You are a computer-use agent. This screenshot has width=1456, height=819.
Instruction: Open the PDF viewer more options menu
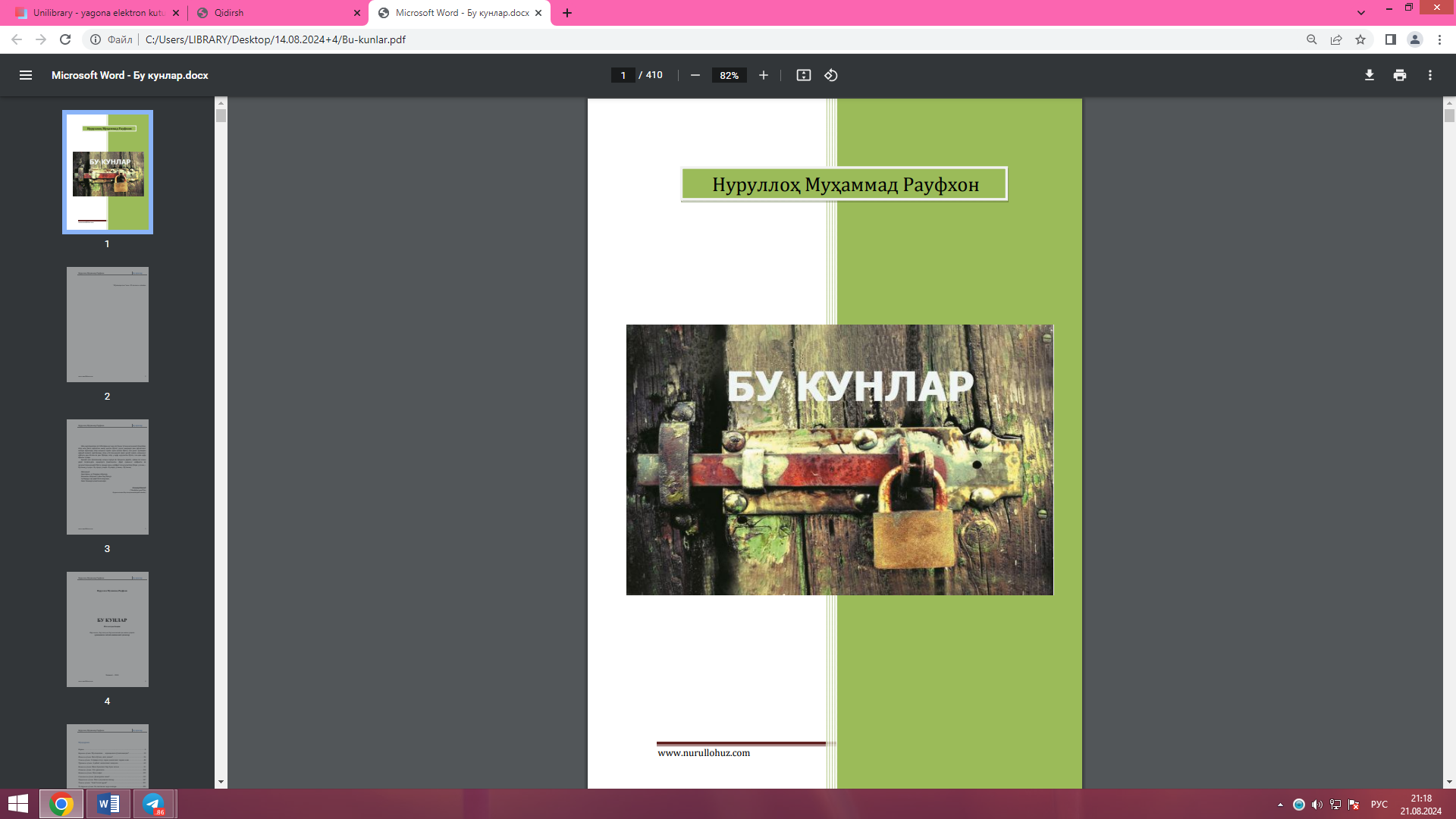[x=1430, y=75]
